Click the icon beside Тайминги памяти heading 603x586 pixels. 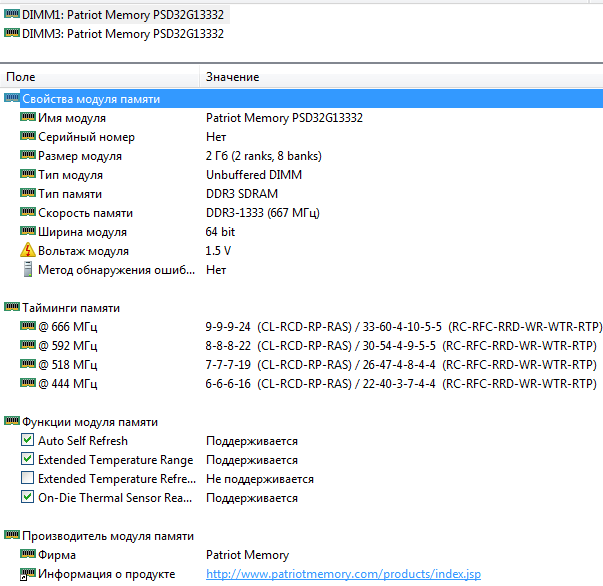(12, 307)
